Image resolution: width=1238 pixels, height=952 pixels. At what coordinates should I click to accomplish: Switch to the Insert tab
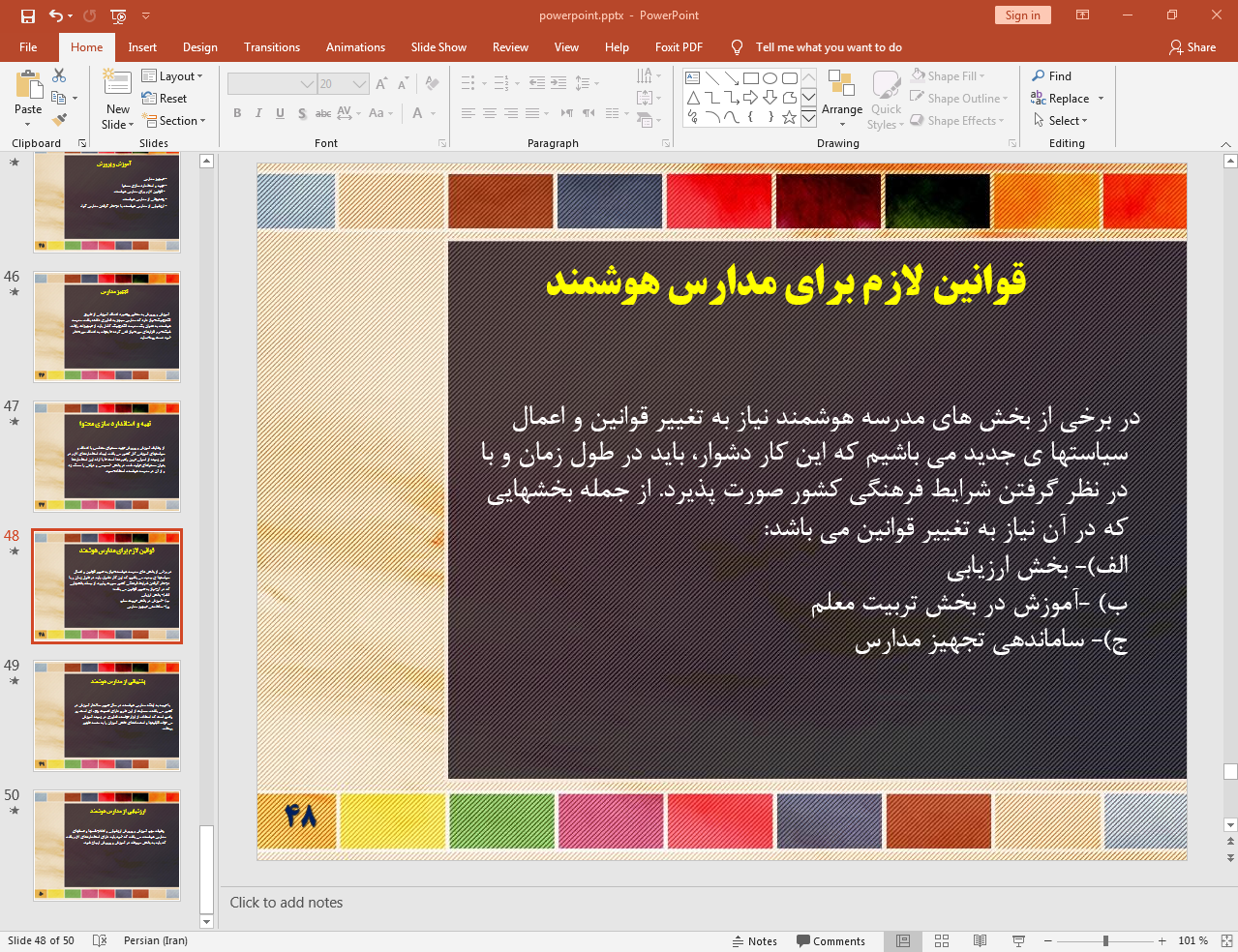(142, 47)
